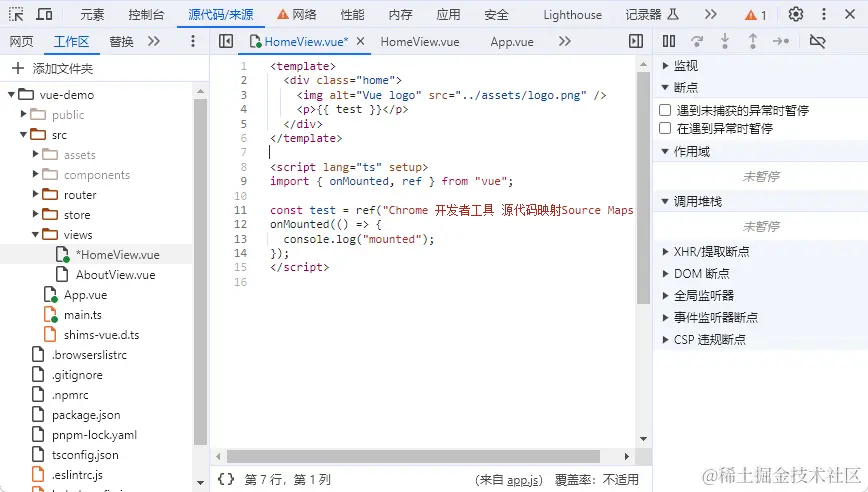
Task: Switch to second HomeView.vue editor tab
Action: 420,42
